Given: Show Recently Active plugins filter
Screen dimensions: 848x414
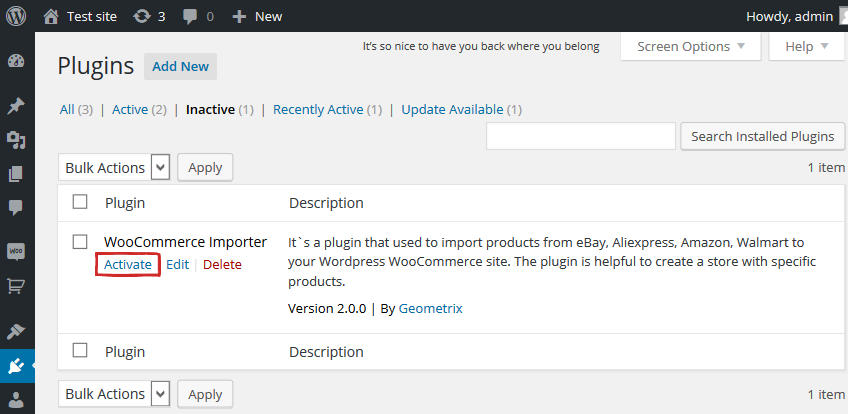Looking at the screenshot, I should coord(318,110).
